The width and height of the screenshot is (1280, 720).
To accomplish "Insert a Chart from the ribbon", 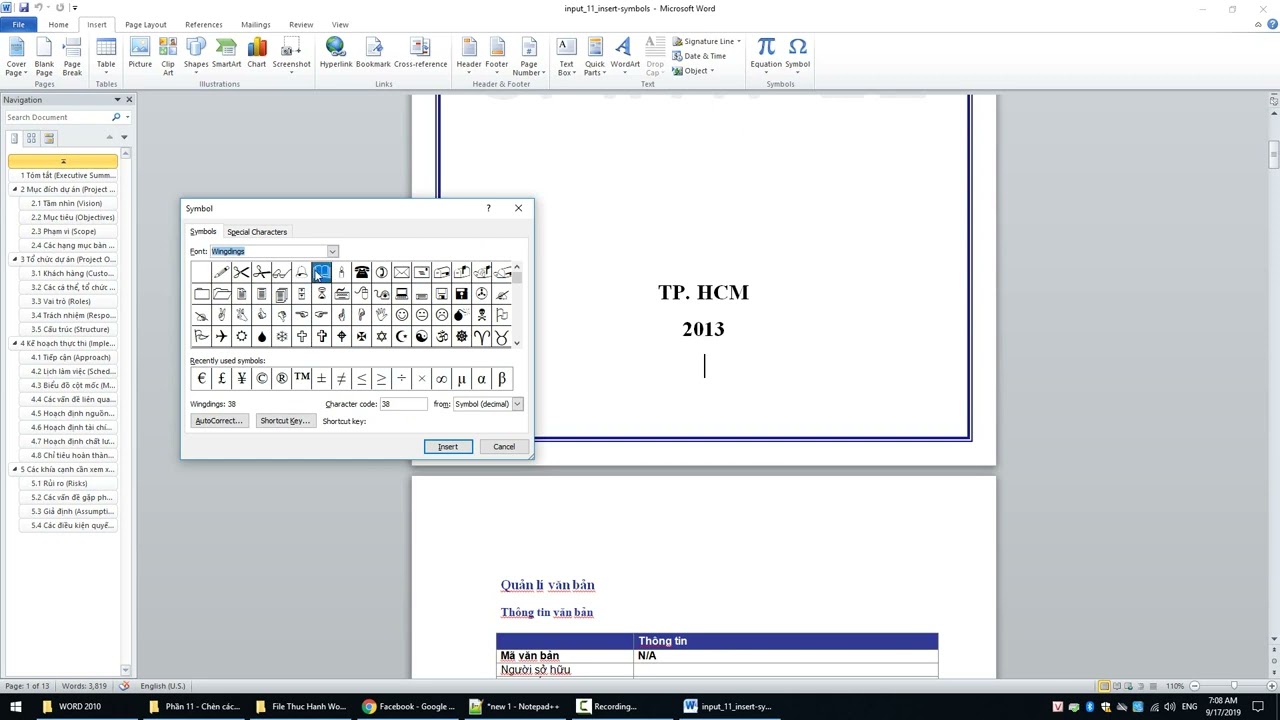I will (x=257, y=55).
